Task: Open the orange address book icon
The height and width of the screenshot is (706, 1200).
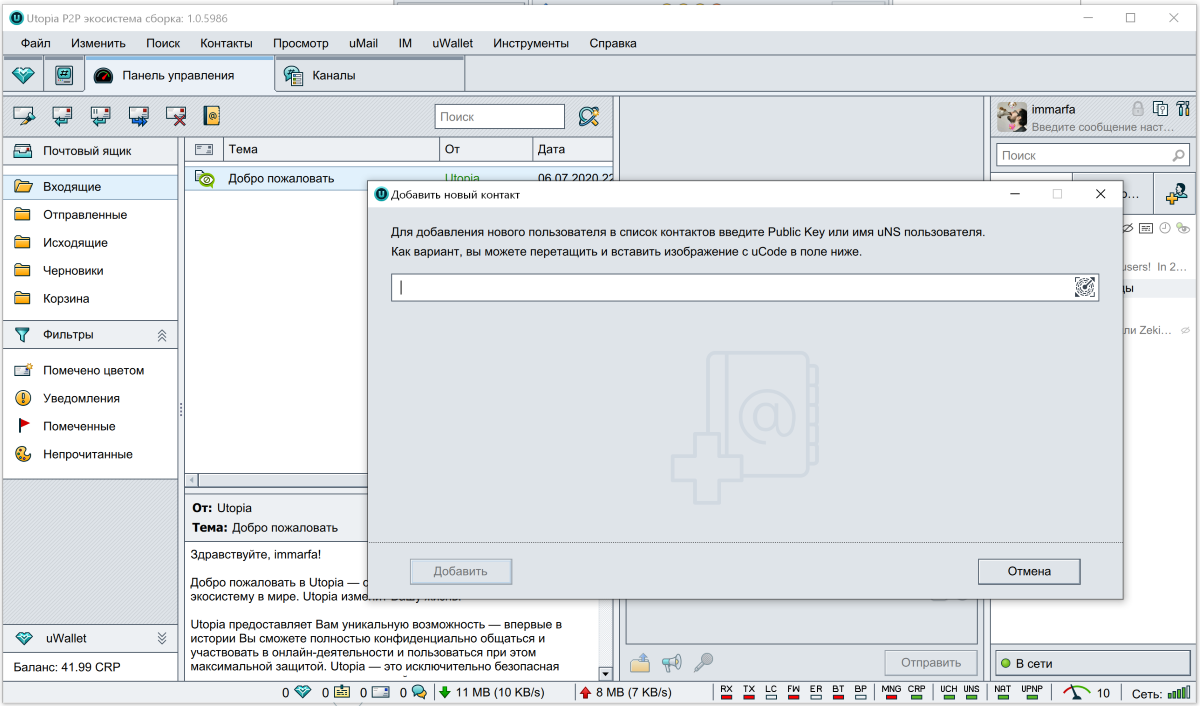Action: (x=211, y=116)
